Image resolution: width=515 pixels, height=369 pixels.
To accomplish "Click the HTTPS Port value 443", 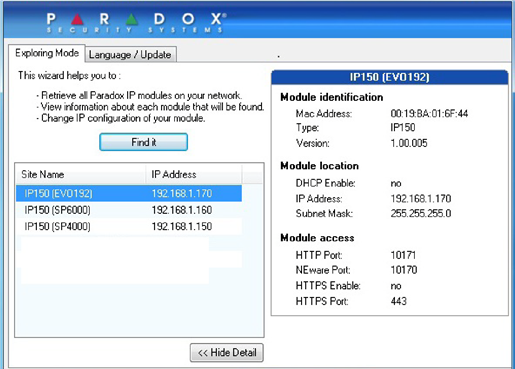I will click(398, 301).
